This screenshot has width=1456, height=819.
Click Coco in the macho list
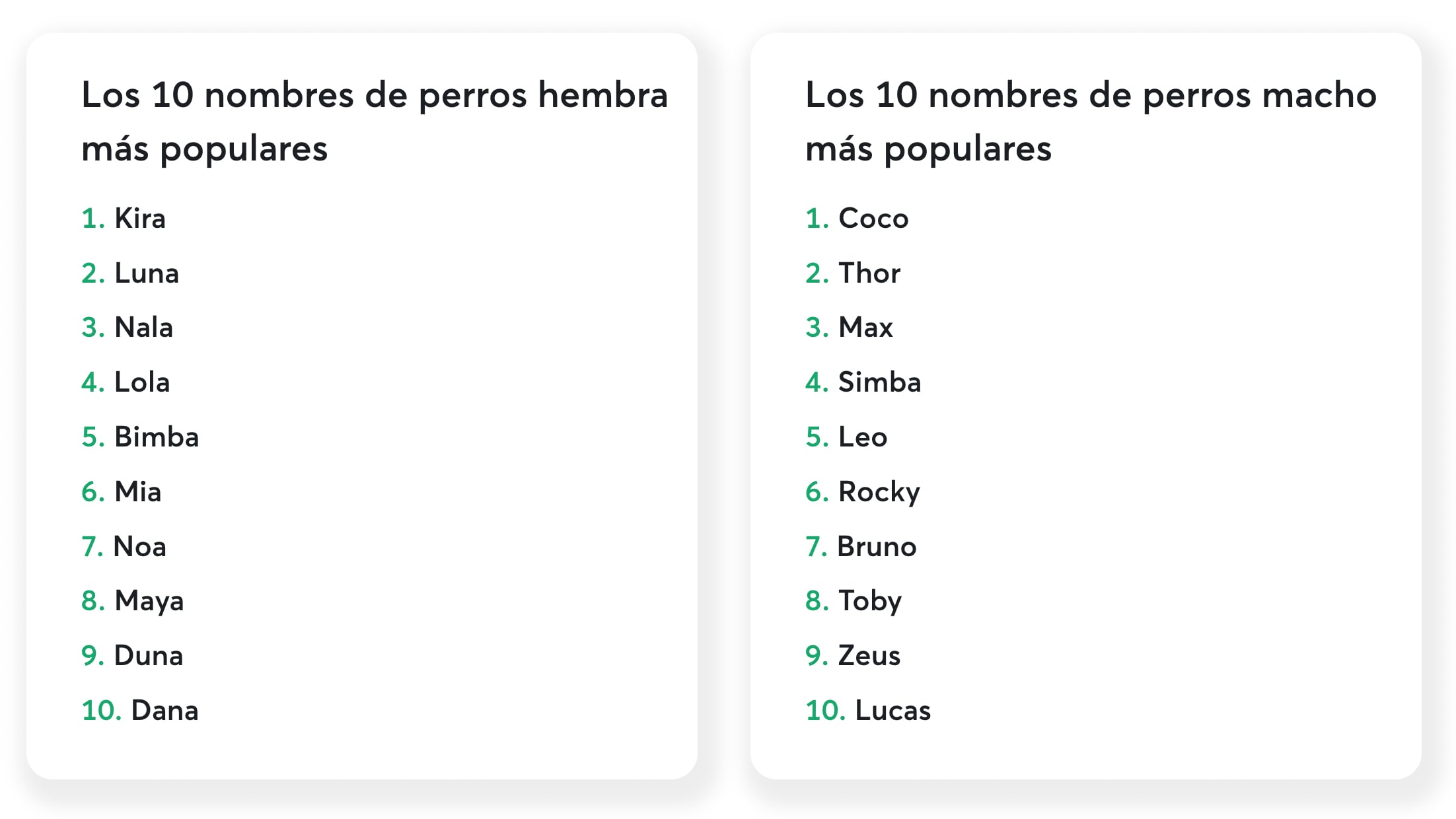click(873, 219)
